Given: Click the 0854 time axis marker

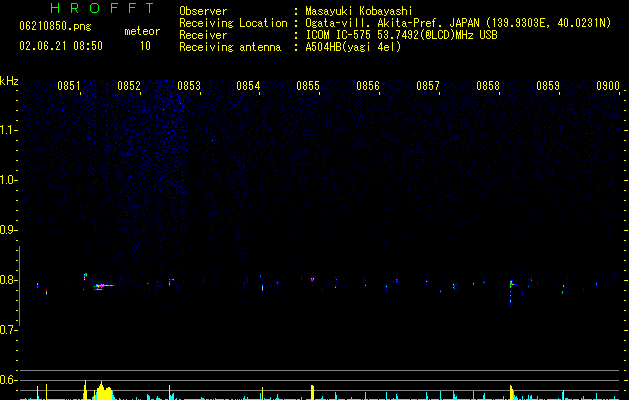Looking at the screenshot, I should (248, 86).
